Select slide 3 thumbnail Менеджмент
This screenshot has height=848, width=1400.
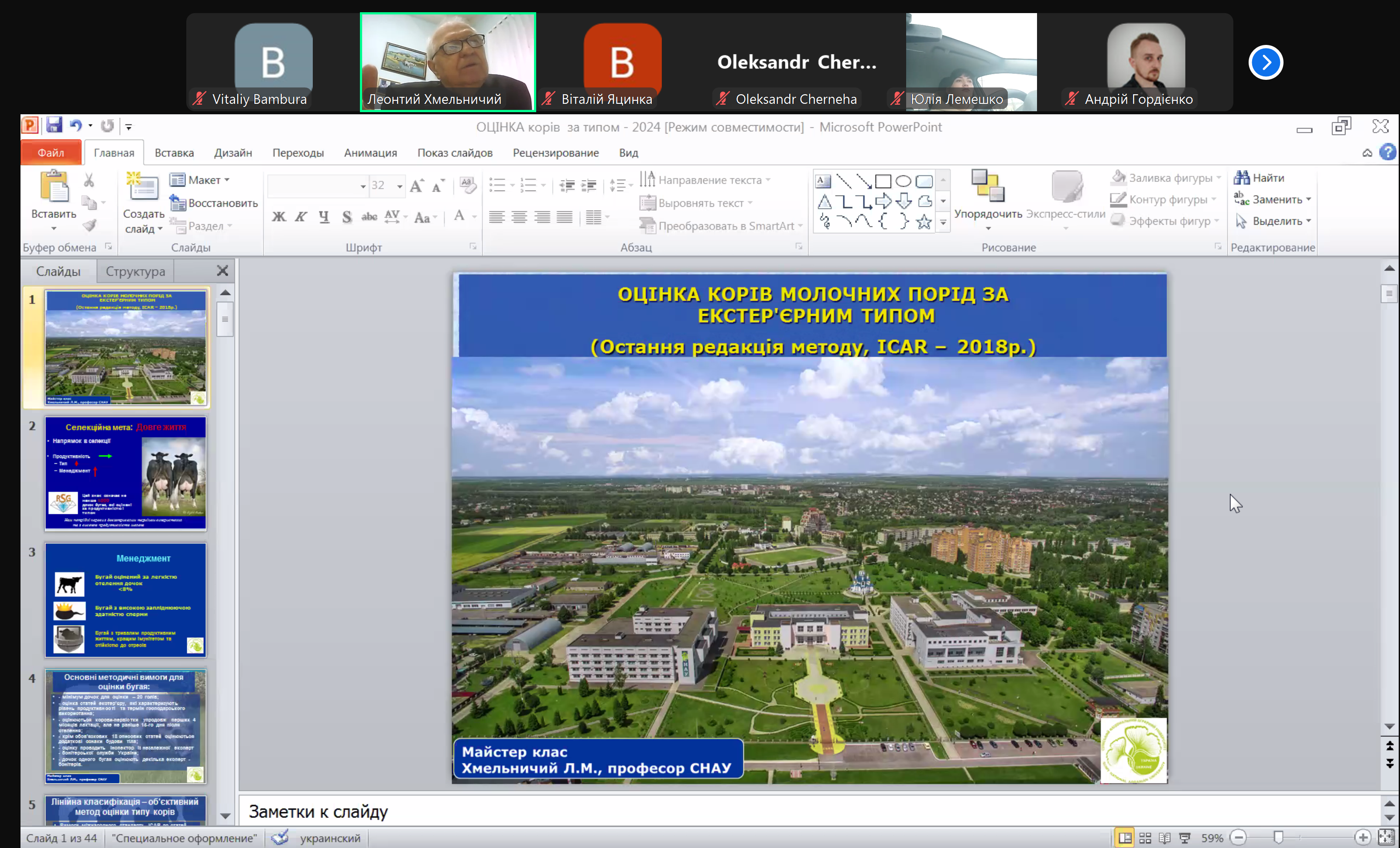[126, 600]
